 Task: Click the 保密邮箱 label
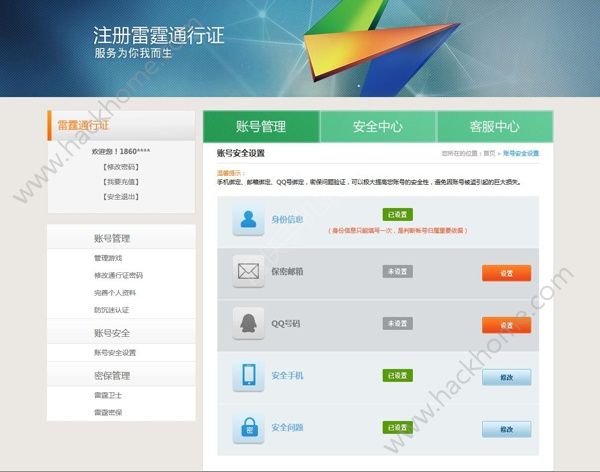(x=287, y=271)
